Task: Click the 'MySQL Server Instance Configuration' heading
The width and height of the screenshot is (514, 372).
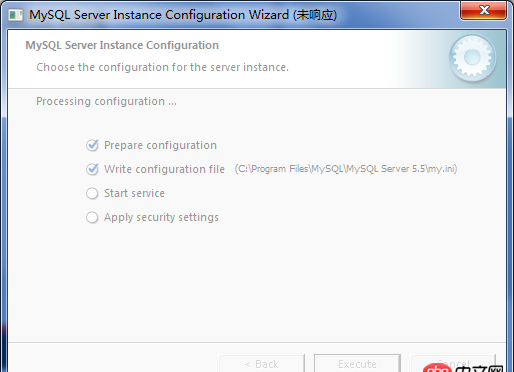Action: 122,45
